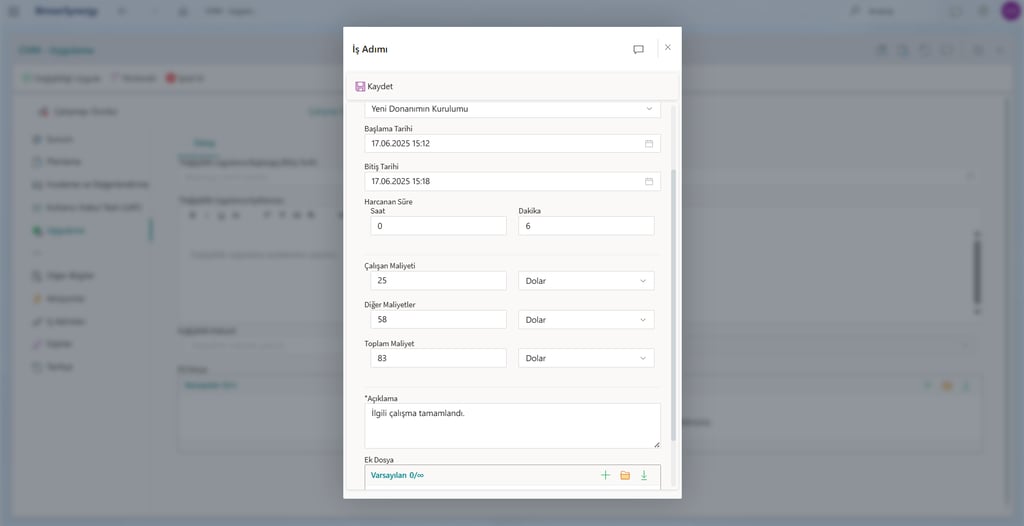
Task: Open the Başlama Tarihi calendar picker
Action: pos(649,144)
